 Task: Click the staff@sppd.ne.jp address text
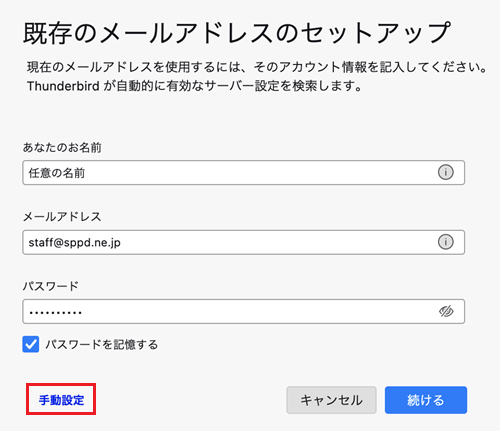(x=75, y=243)
